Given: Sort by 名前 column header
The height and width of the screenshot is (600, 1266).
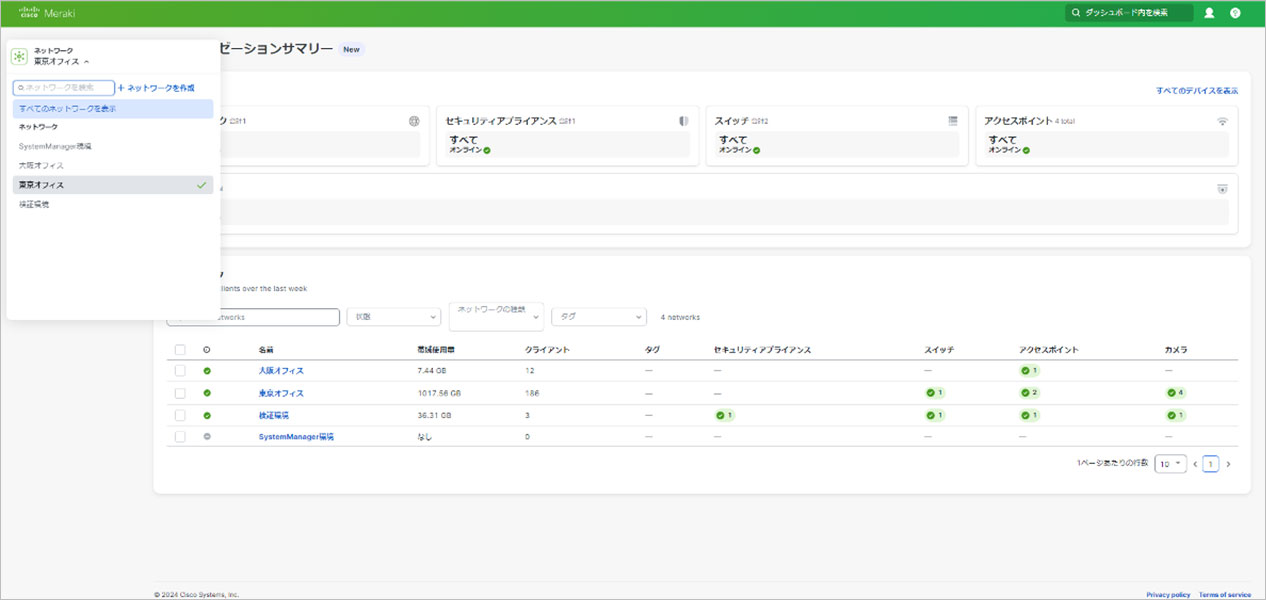Looking at the screenshot, I should point(266,350).
